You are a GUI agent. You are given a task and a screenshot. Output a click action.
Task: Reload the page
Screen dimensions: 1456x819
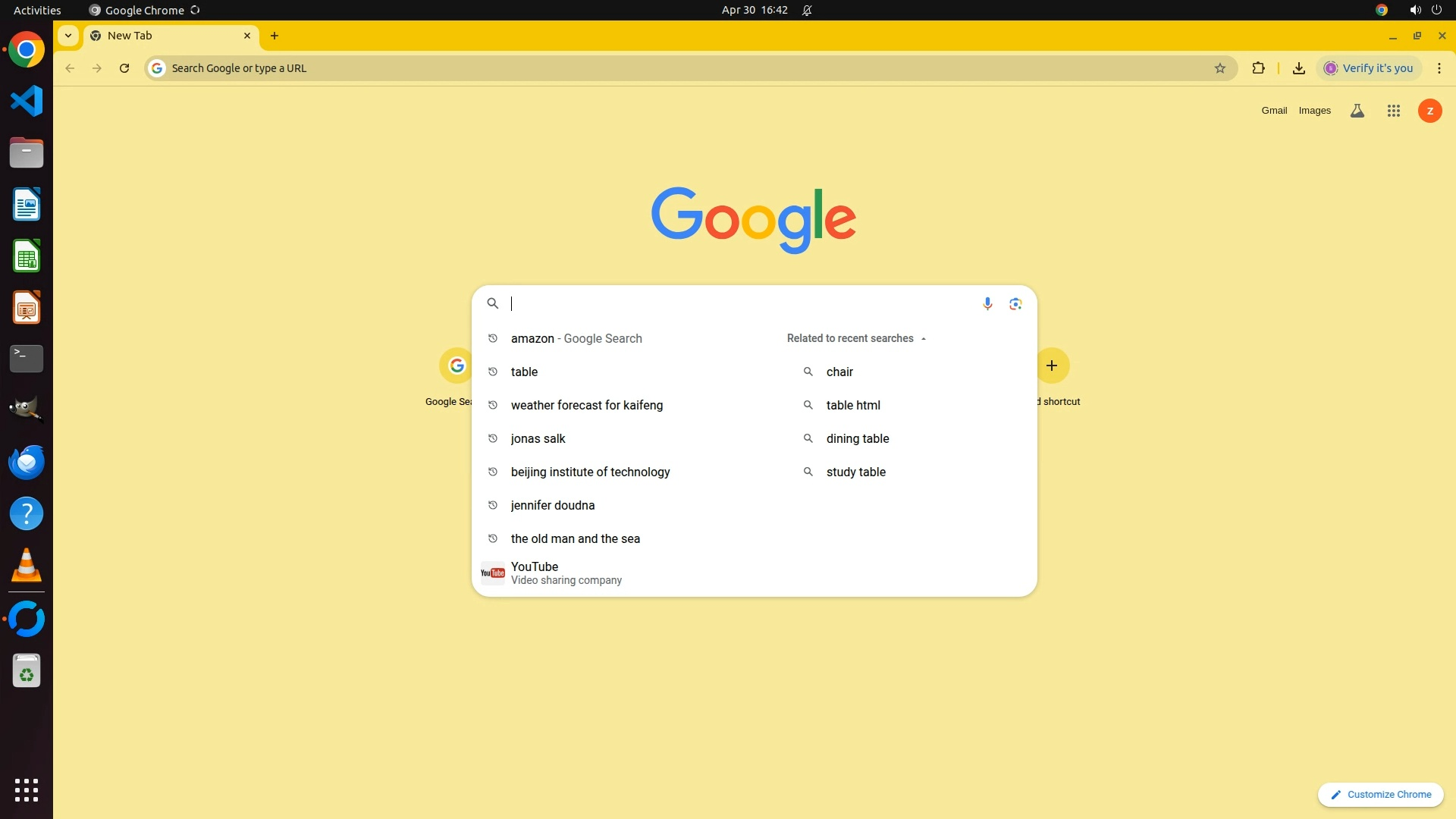click(124, 68)
